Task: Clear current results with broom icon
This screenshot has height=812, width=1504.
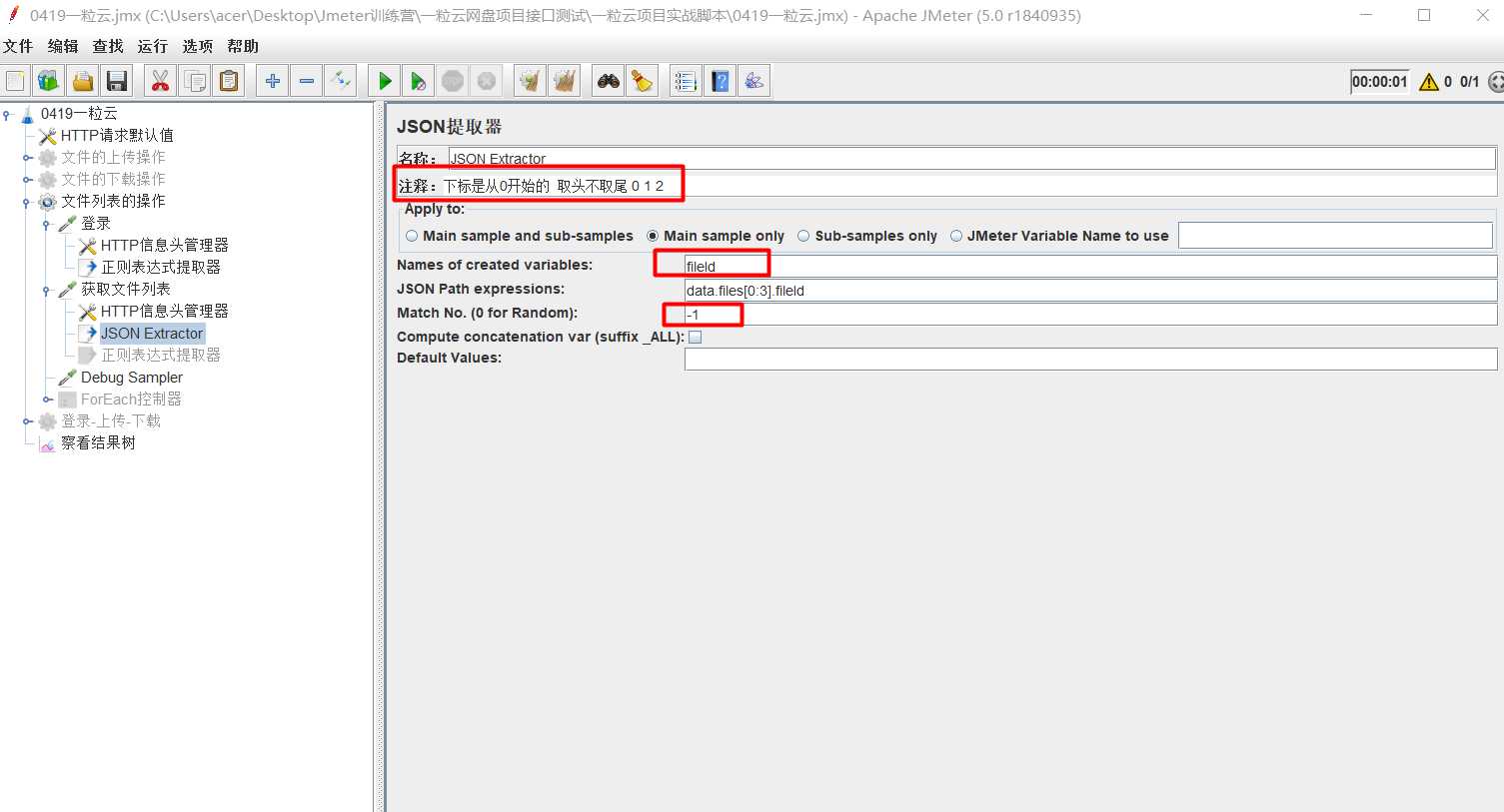Action: coord(530,81)
